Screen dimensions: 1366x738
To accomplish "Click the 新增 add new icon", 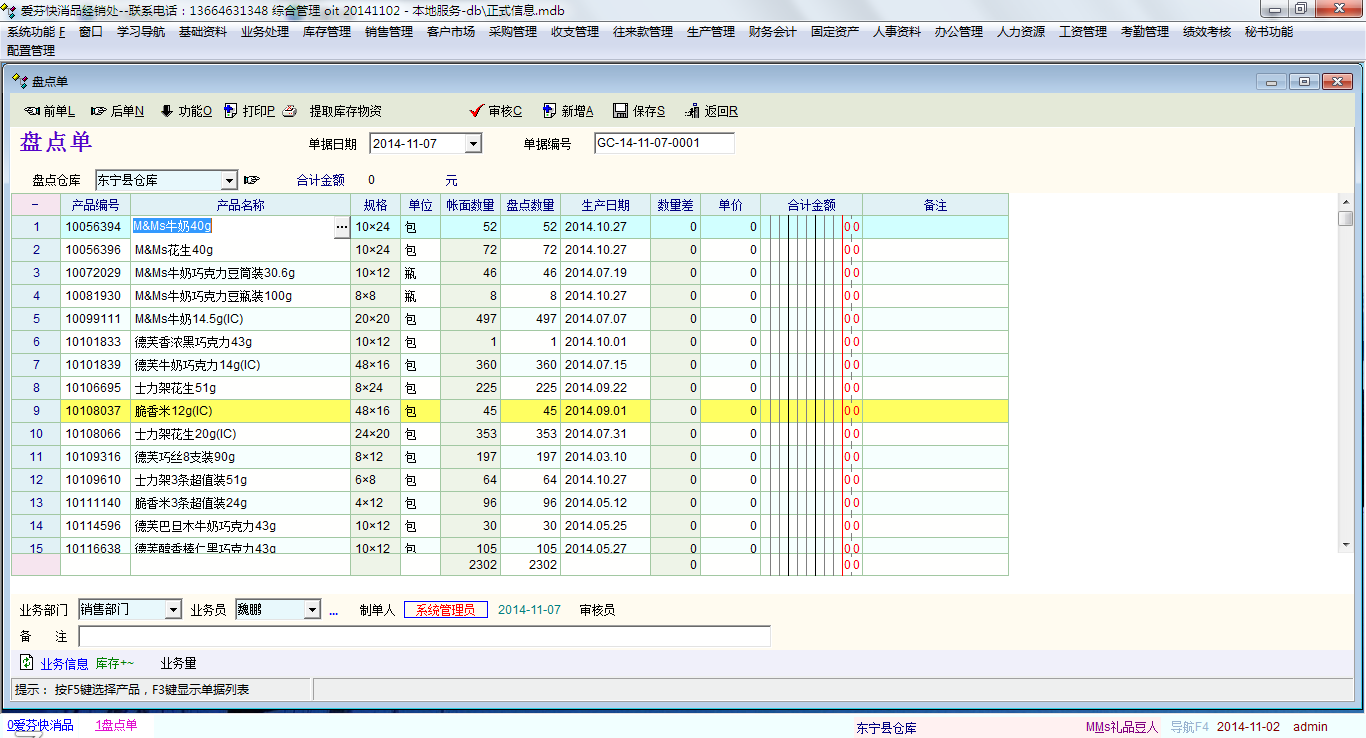I will (x=548, y=111).
